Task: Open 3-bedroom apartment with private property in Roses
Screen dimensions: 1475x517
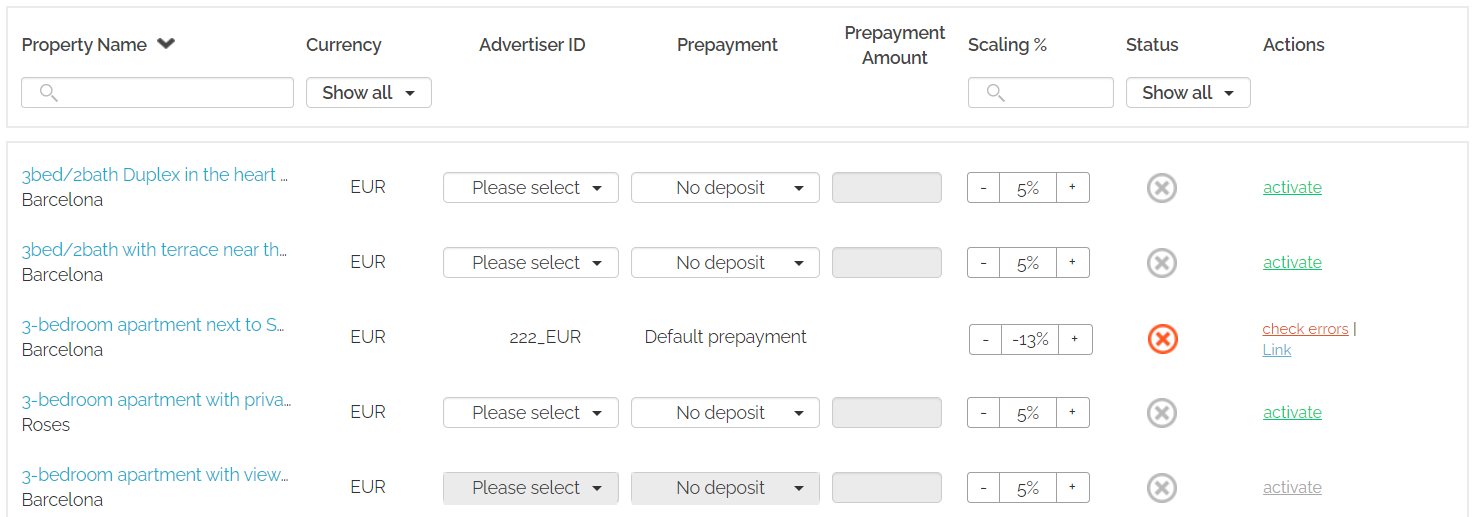Action: (156, 400)
